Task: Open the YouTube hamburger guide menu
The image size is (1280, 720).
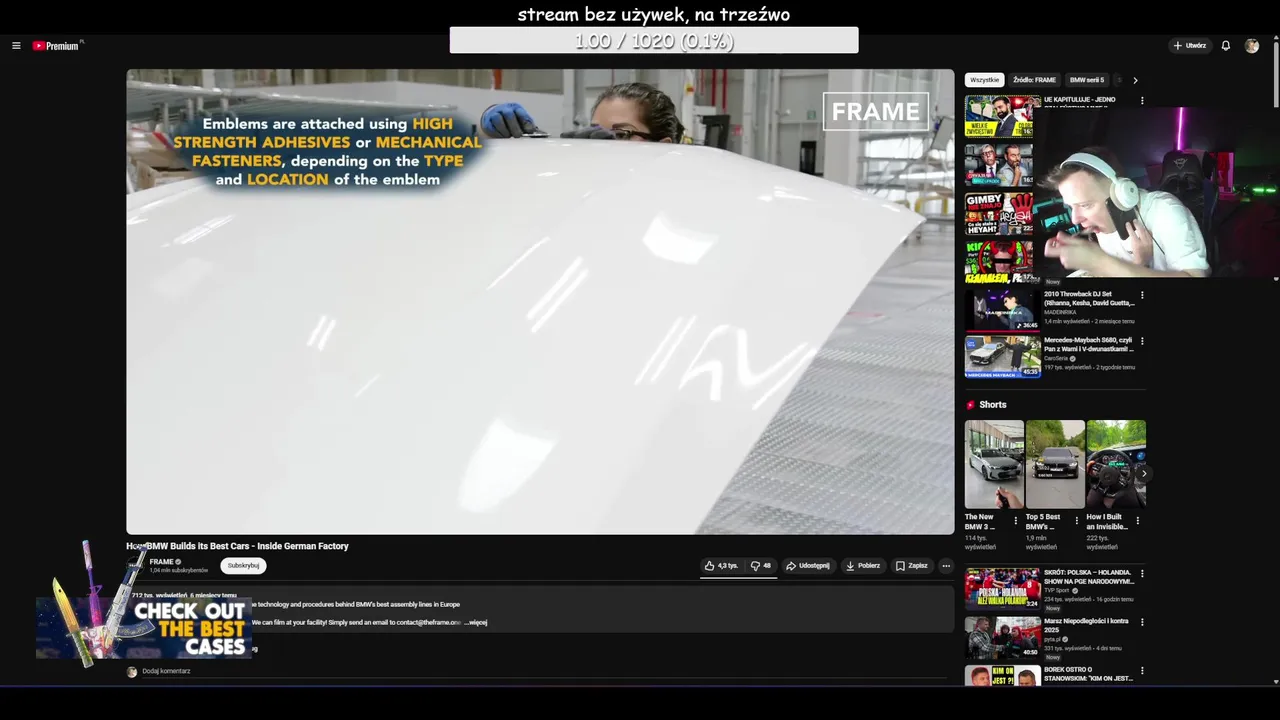Action: 16,46
